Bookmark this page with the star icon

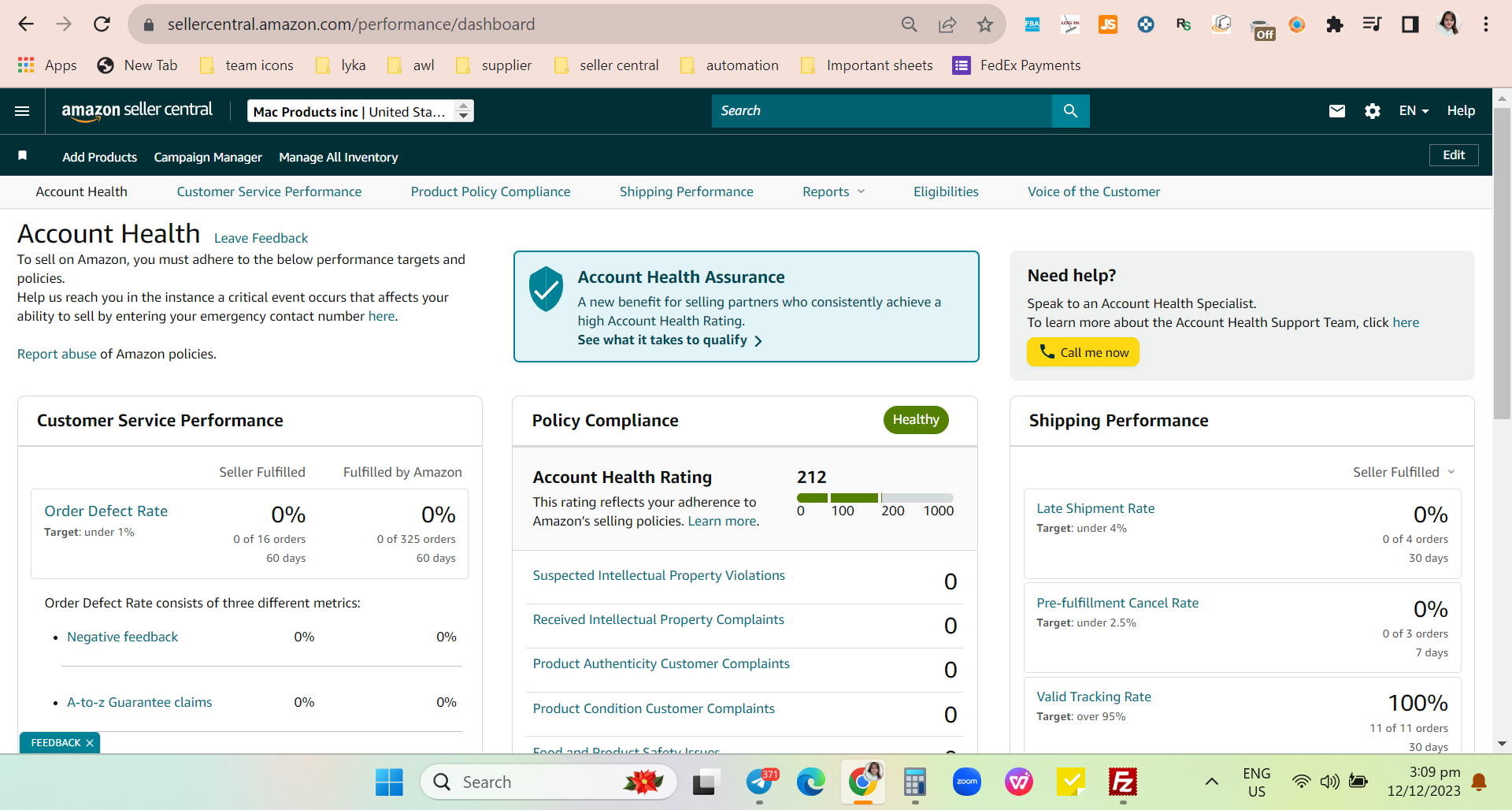pyautogui.click(x=985, y=24)
